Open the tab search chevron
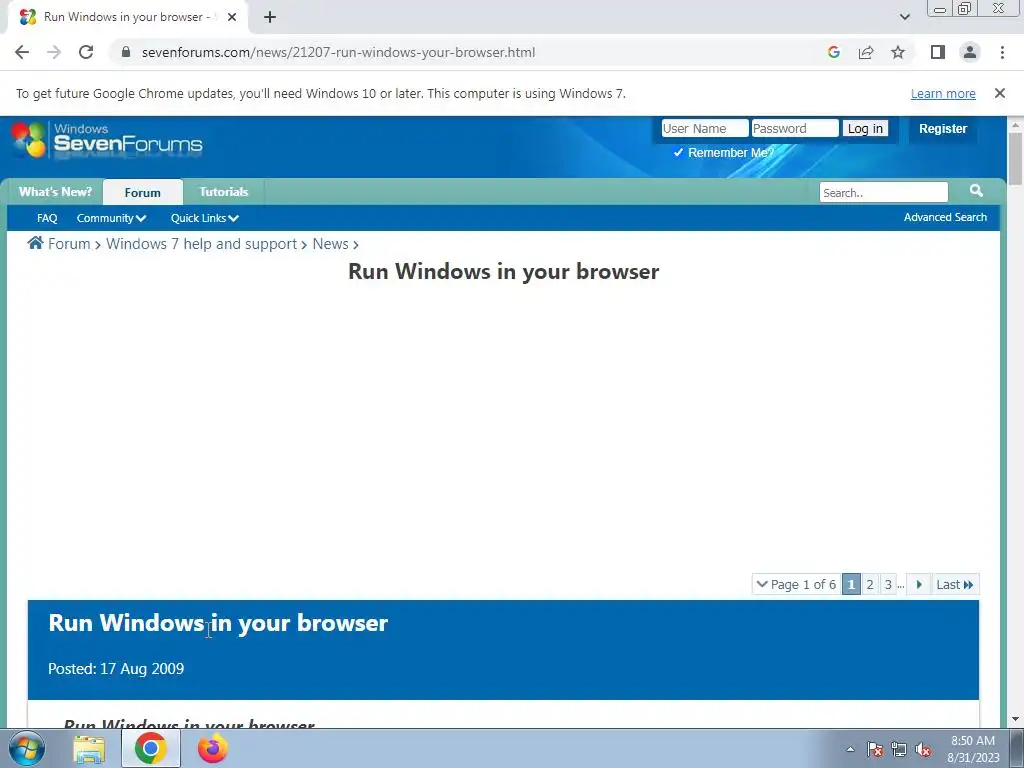 [x=904, y=17]
